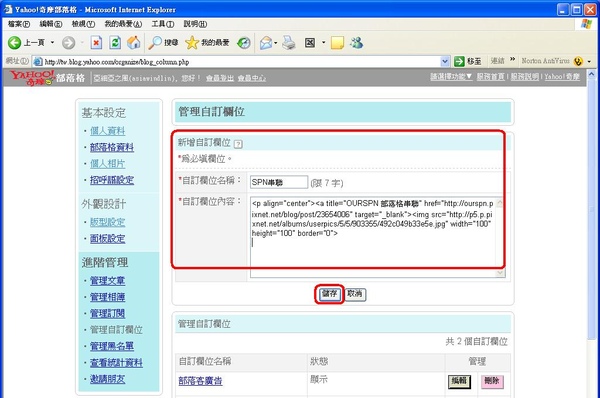Click the Edit page toolbar icon
The image size is (600, 398).
310,42
